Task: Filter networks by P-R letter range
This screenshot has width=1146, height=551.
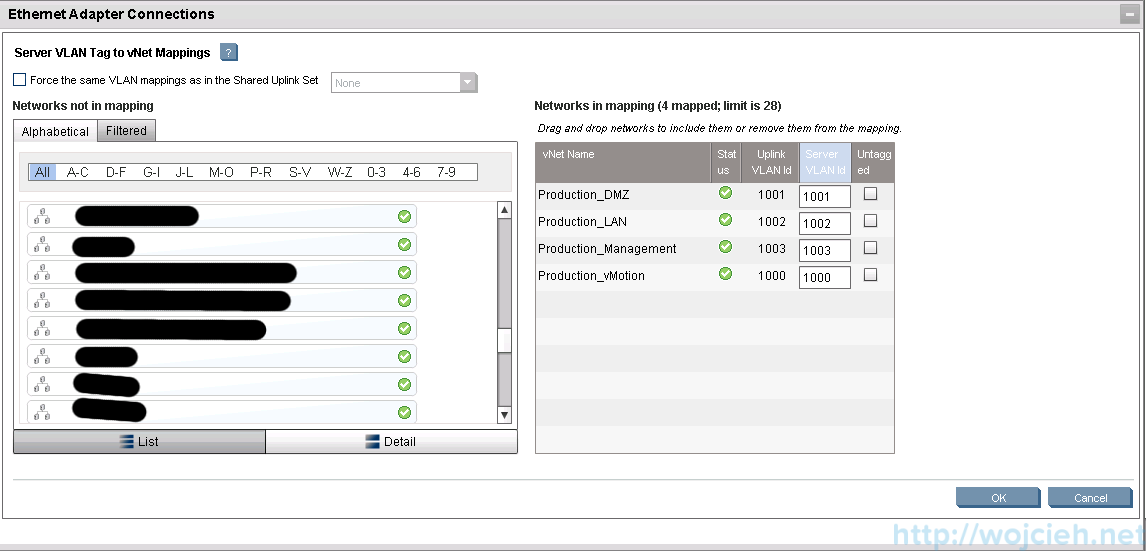Action: click(x=261, y=172)
